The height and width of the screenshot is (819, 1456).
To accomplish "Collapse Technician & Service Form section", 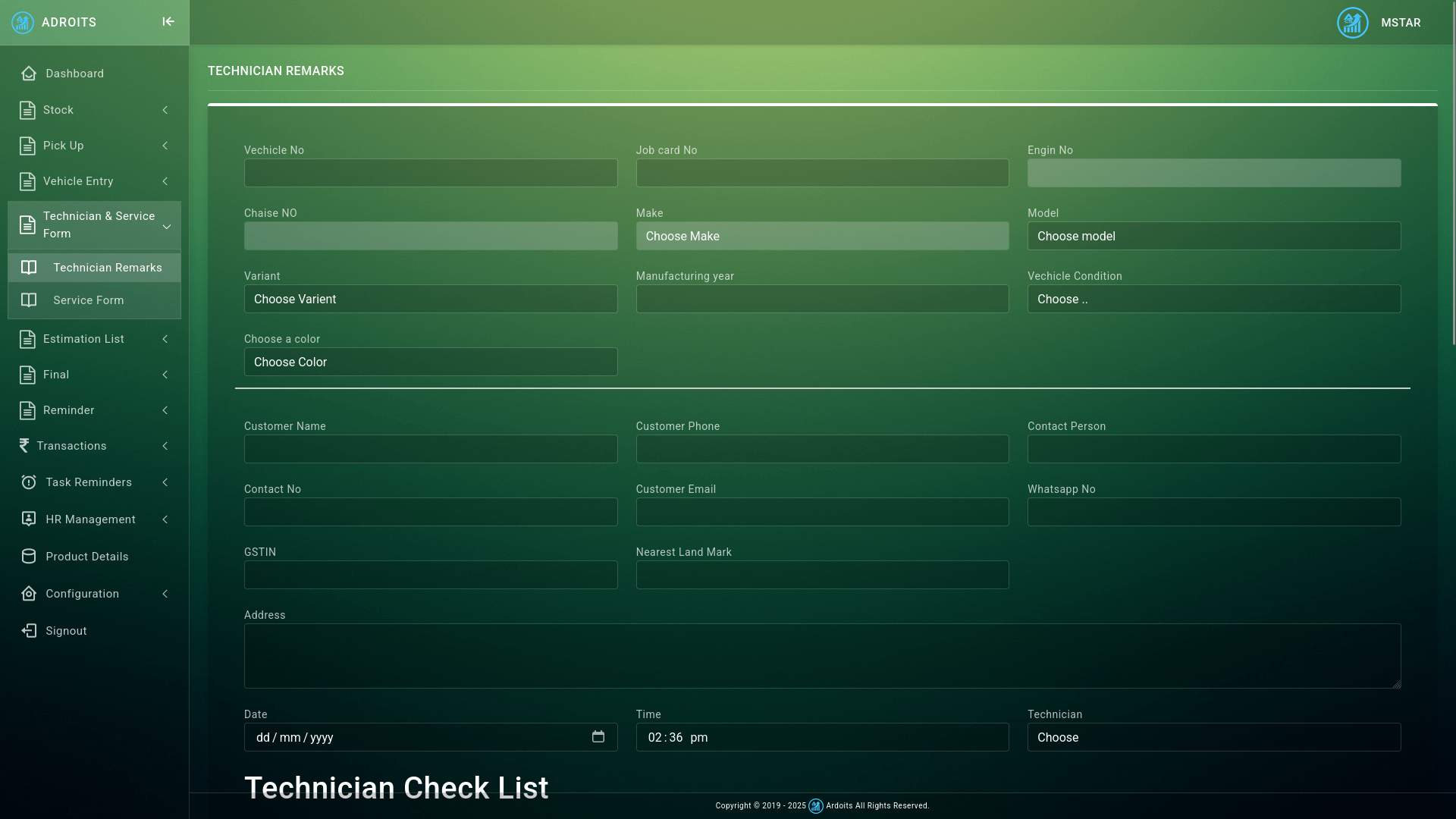I will pos(166,226).
